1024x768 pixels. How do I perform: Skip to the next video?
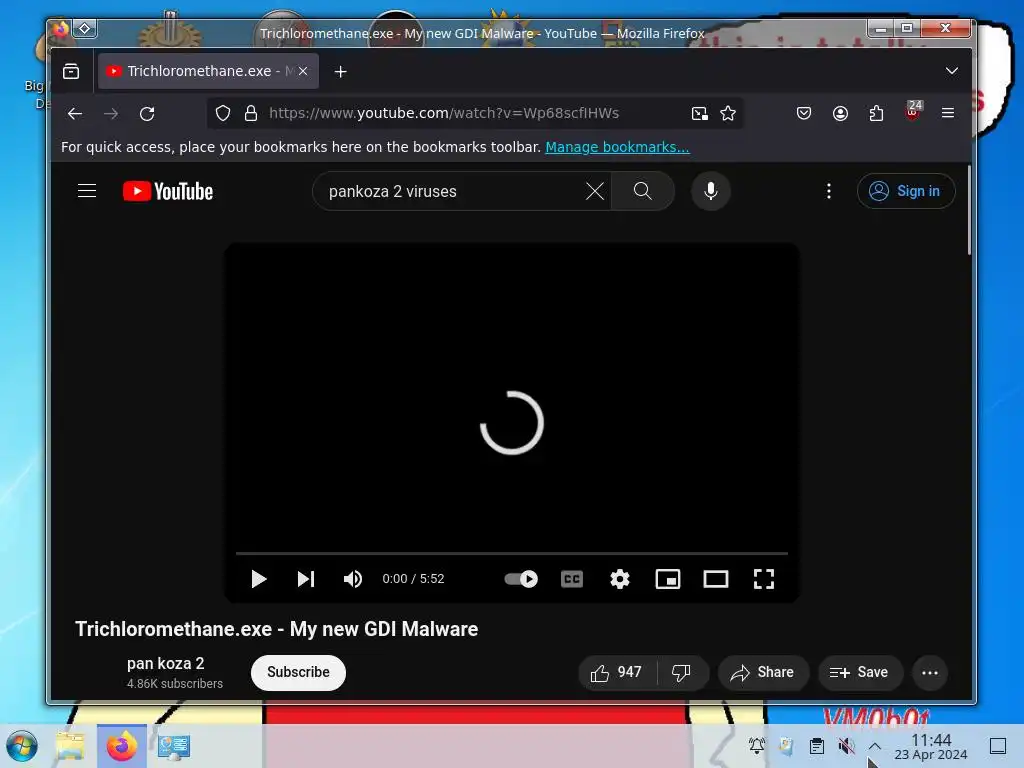306,579
